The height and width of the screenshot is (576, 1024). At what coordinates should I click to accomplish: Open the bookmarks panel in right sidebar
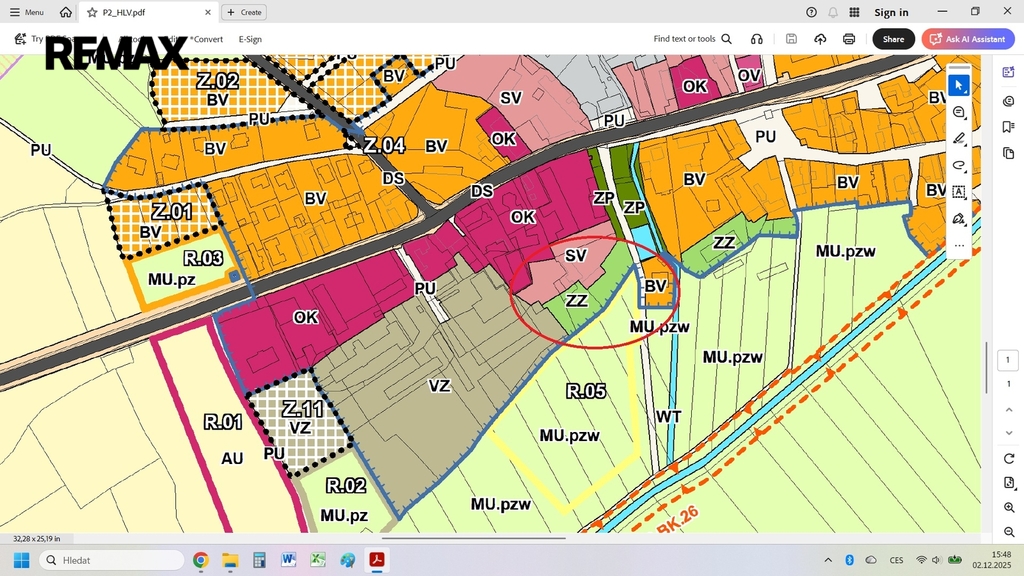tap(1008, 127)
